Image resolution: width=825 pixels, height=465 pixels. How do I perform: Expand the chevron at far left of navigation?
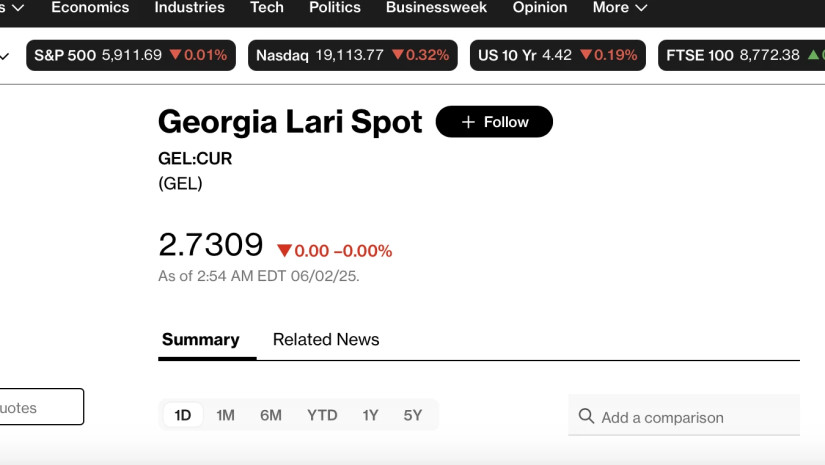click(17, 8)
